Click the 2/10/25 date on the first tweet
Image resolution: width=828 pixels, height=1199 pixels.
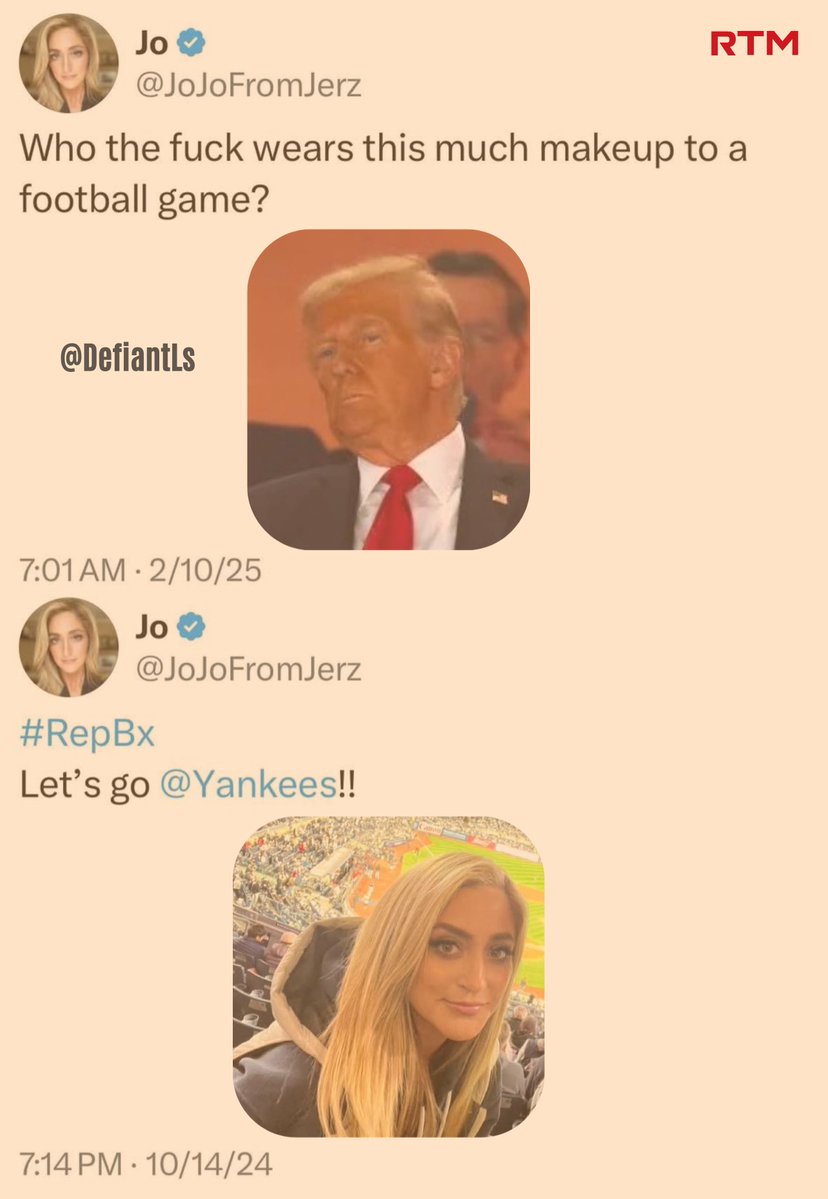pos(205,570)
